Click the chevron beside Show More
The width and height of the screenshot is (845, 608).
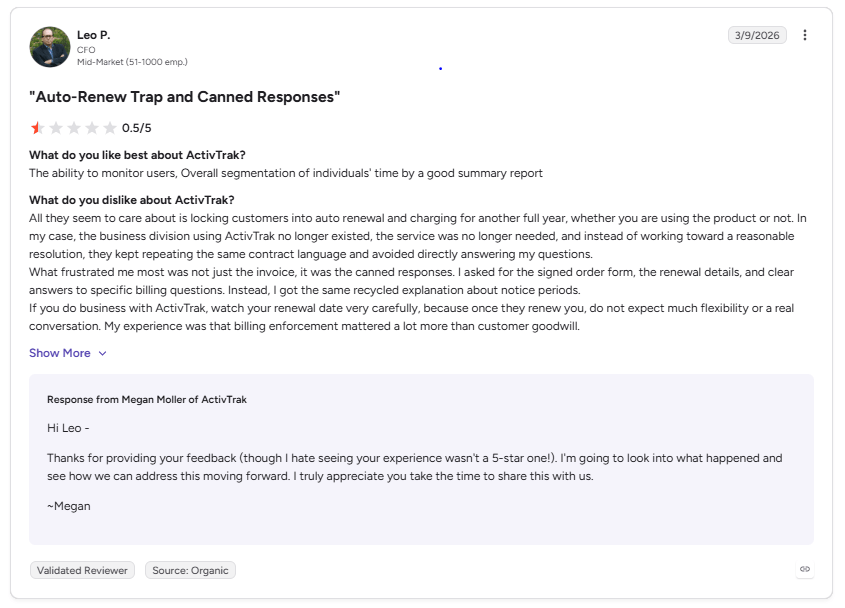(x=102, y=354)
